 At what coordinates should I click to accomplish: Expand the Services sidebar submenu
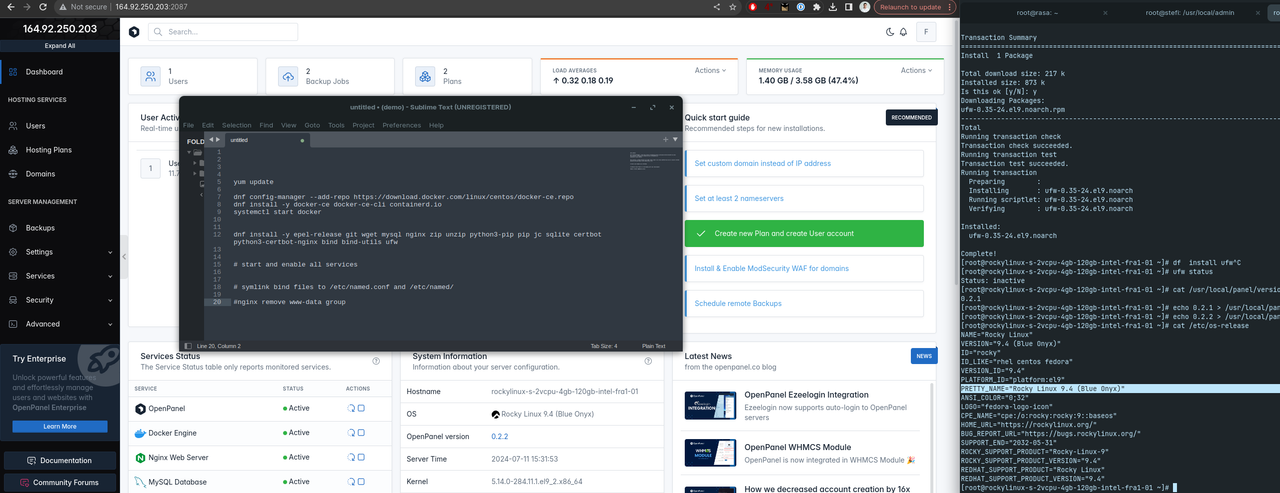click(60, 276)
